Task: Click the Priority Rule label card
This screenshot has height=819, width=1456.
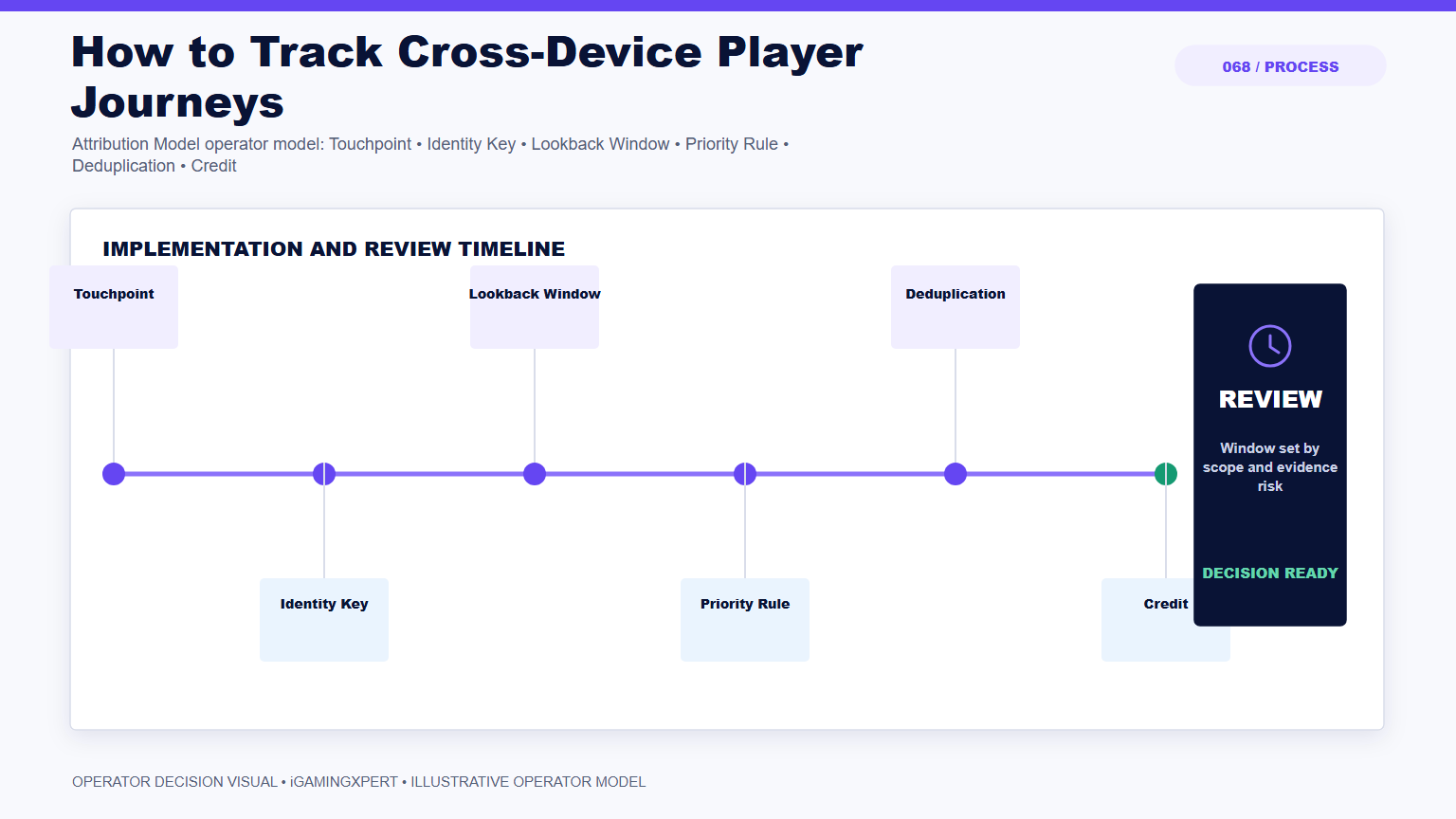Action: (745, 620)
